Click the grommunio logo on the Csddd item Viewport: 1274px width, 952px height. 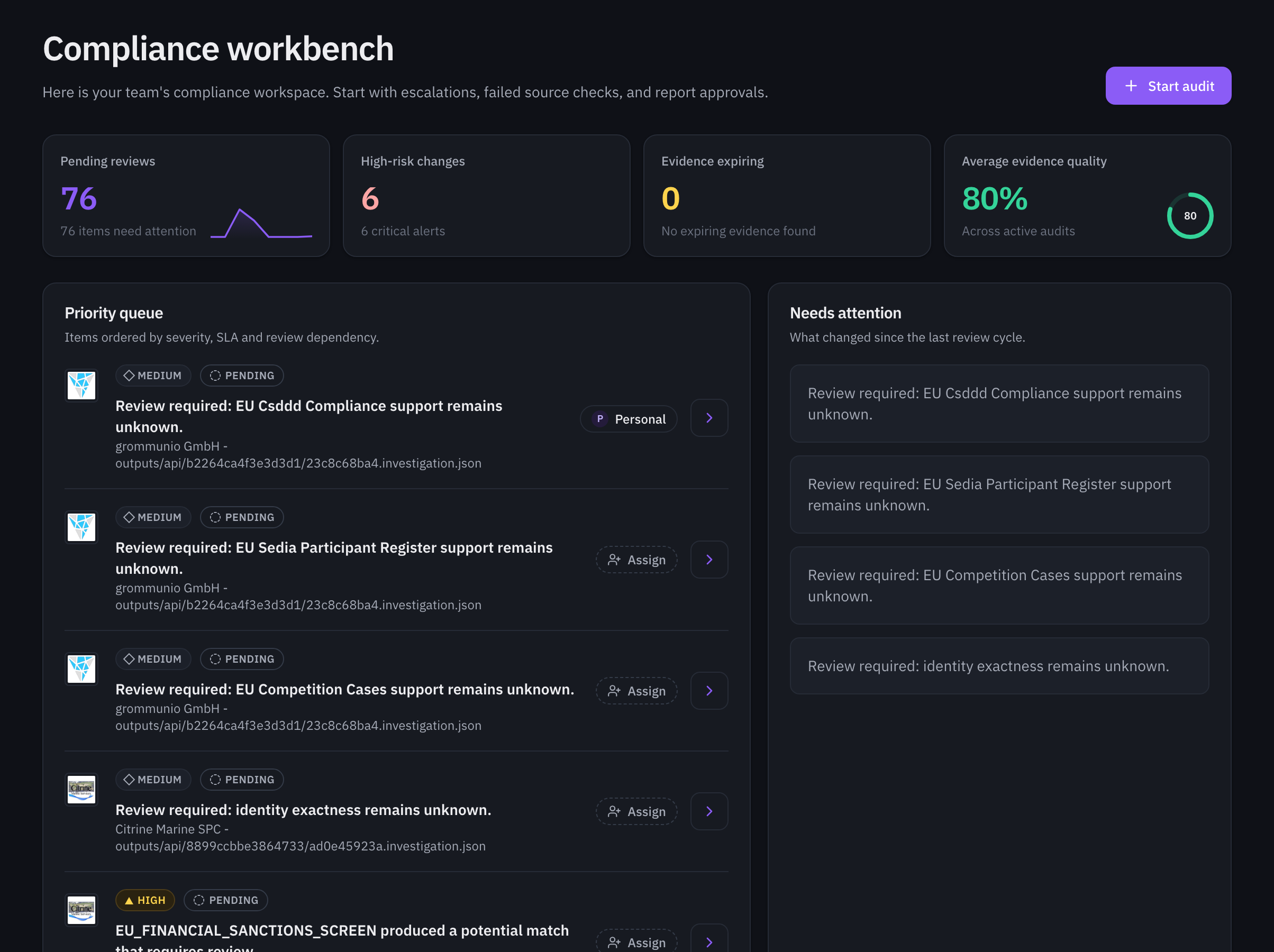click(x=81, y=385)
